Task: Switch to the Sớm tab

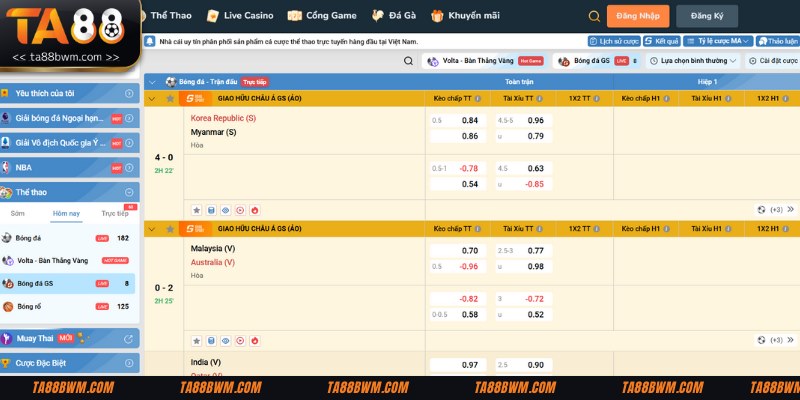Action: pyautogui.click(x=17, y=213)
